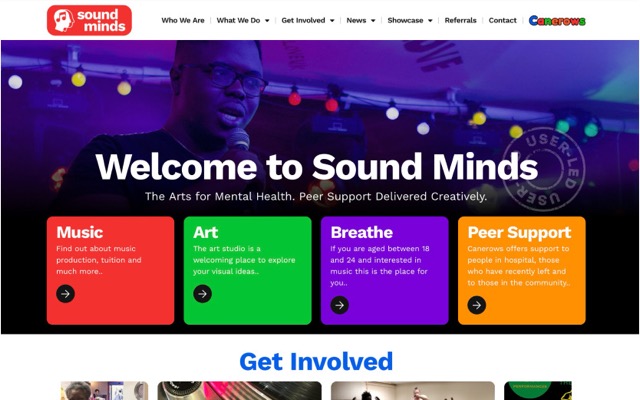This screenshot has width=640, height=400.
Task: Expand the What We Do dropdown arrow
Action: [267, 20]
